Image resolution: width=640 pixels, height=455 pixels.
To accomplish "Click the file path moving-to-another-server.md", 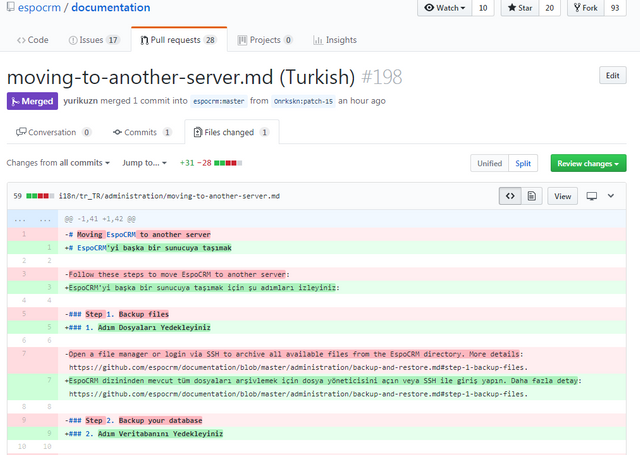I will (x=169, y=196).
